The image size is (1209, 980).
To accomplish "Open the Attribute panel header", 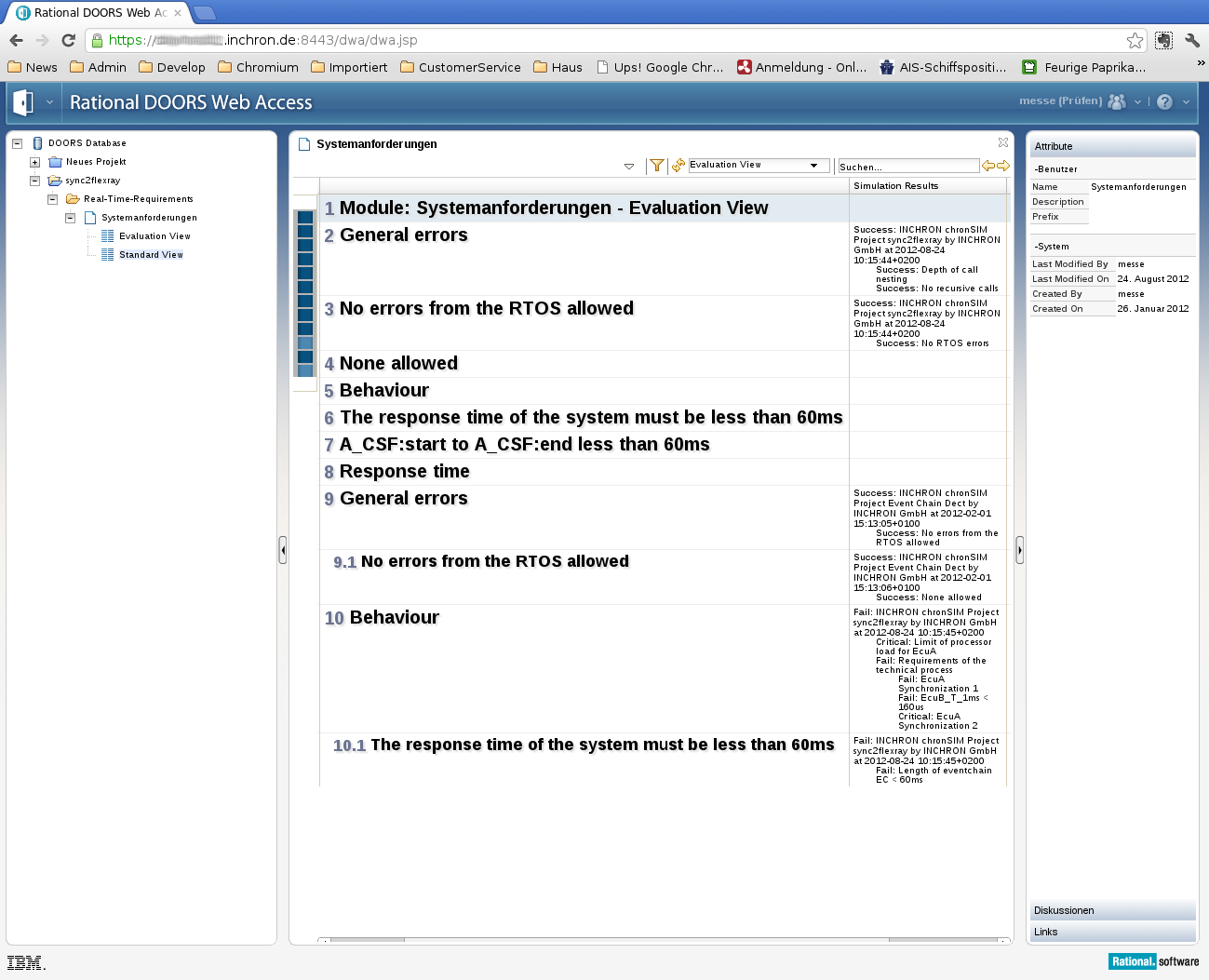I will tap(1112, 146).
